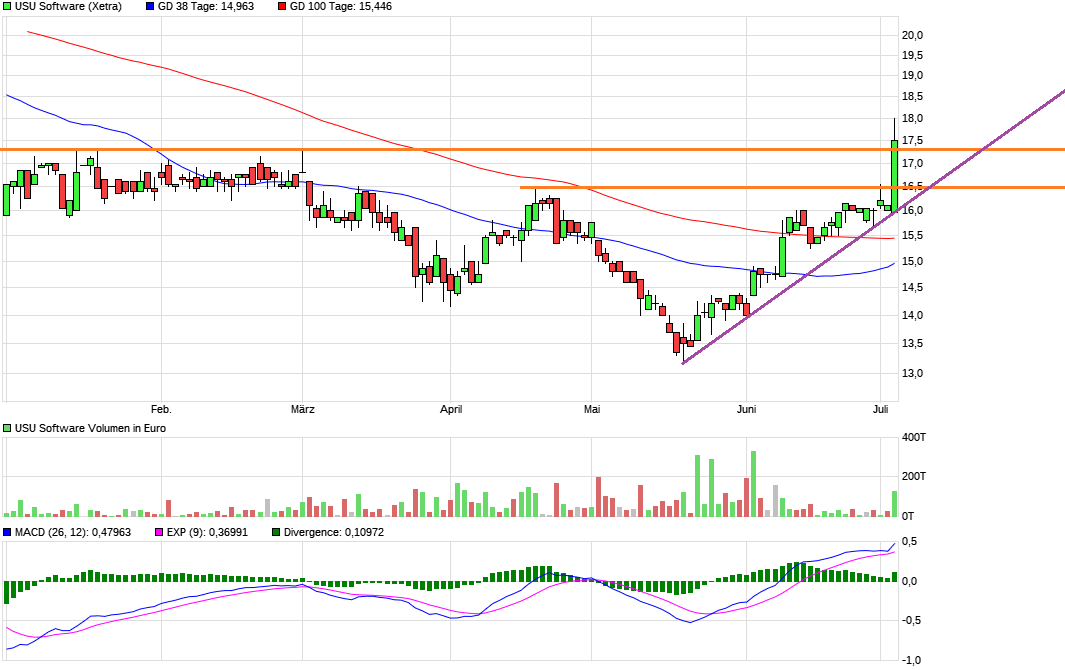Click the green USU Software legend swatch

pyautogui.click(x=7, y=6)
